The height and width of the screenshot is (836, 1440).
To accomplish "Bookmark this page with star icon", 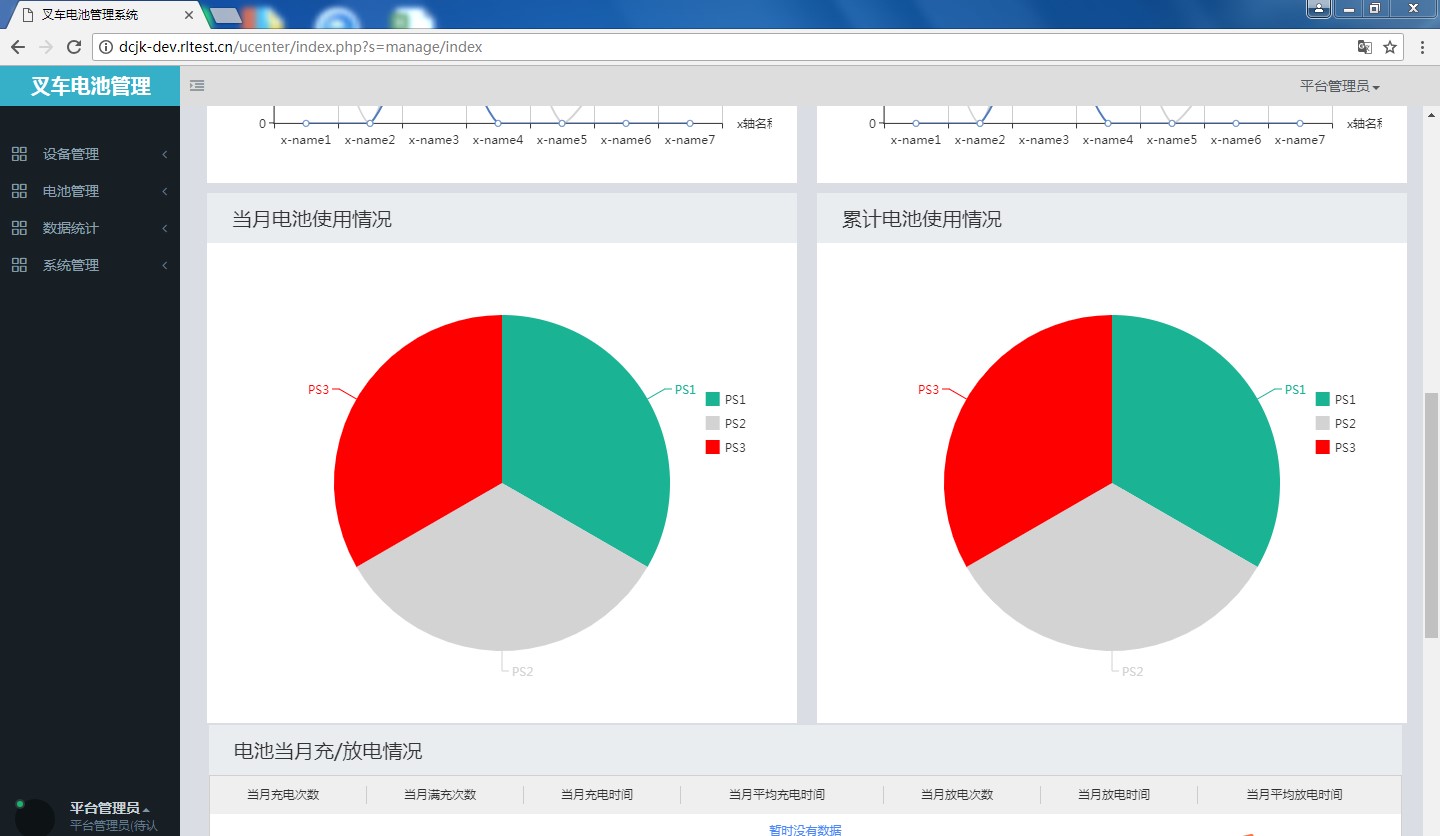I will coord(1390,47).
